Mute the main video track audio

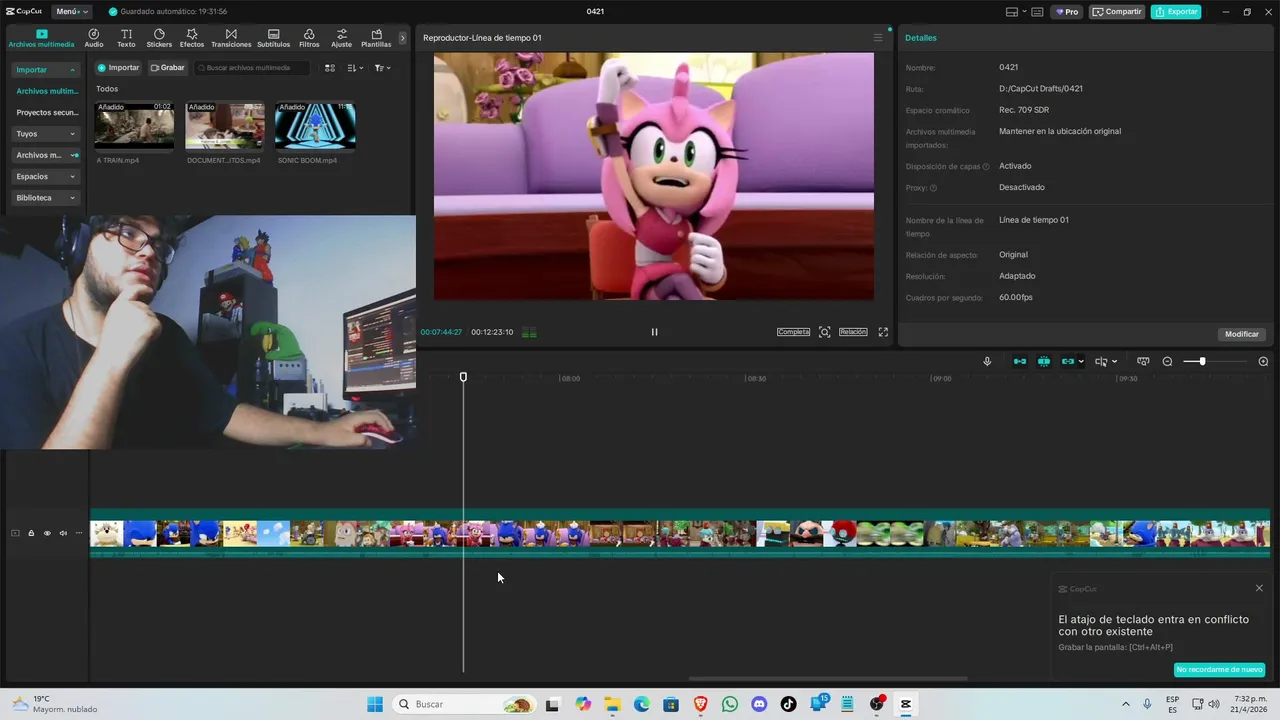click(x=63, y=533)
